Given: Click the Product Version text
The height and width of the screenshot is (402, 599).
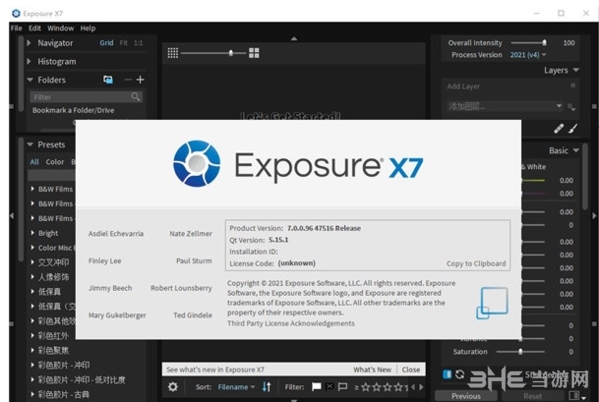Looking at the screenshot, I should pyautogui.click(x=295, y=228).
